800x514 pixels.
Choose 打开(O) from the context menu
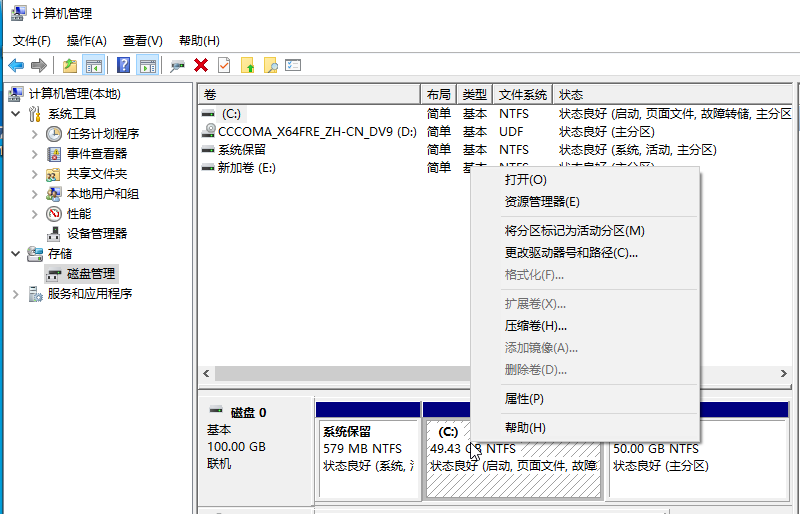coord(585,180)
